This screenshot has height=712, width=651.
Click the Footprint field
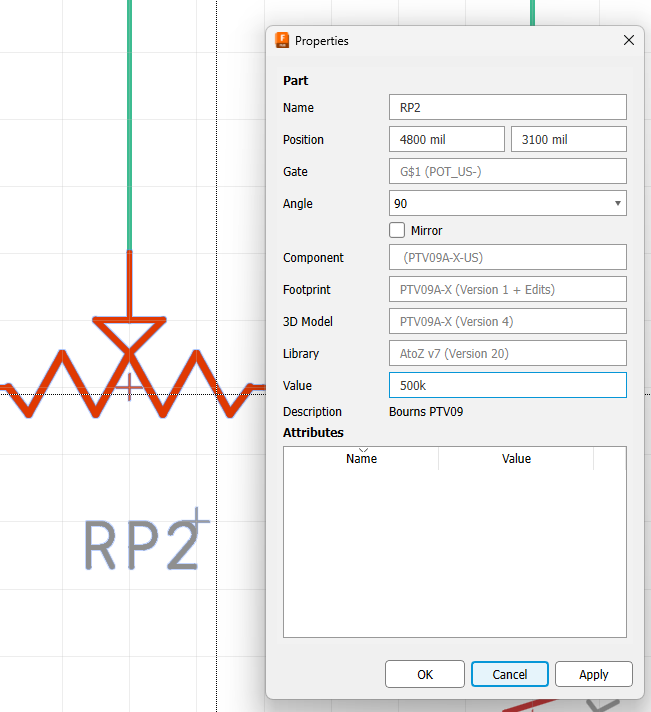[508, 290]
